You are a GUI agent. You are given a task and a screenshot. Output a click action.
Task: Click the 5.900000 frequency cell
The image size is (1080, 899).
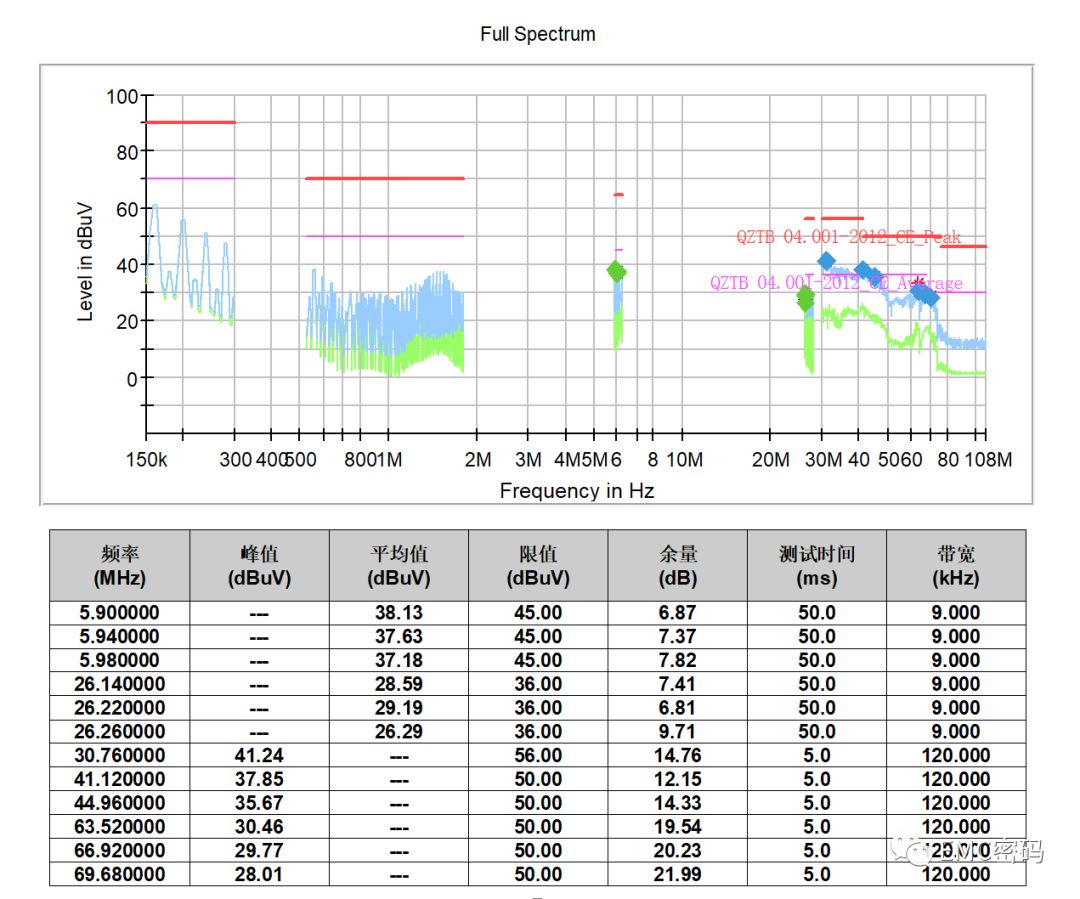(120, 612)
